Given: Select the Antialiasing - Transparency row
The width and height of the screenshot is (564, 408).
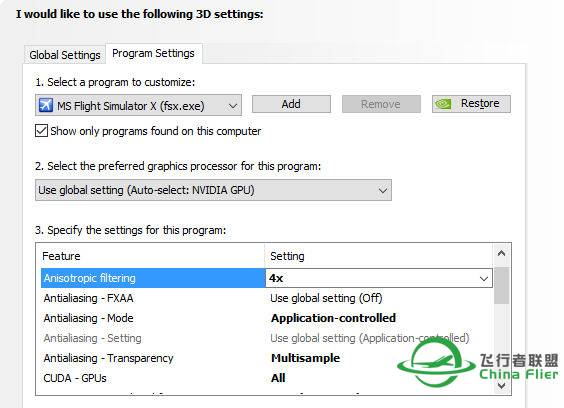Looking at the screenshot, I should click(x=267, y=358).
